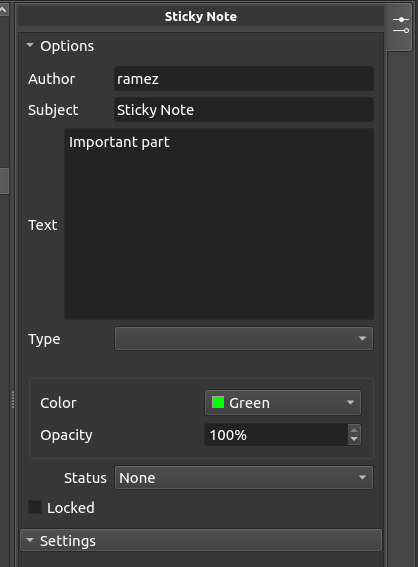The width and height of the screenshot is (418, 567).
Task: Open the Status dropdown showing None
Action: [244, 478]
